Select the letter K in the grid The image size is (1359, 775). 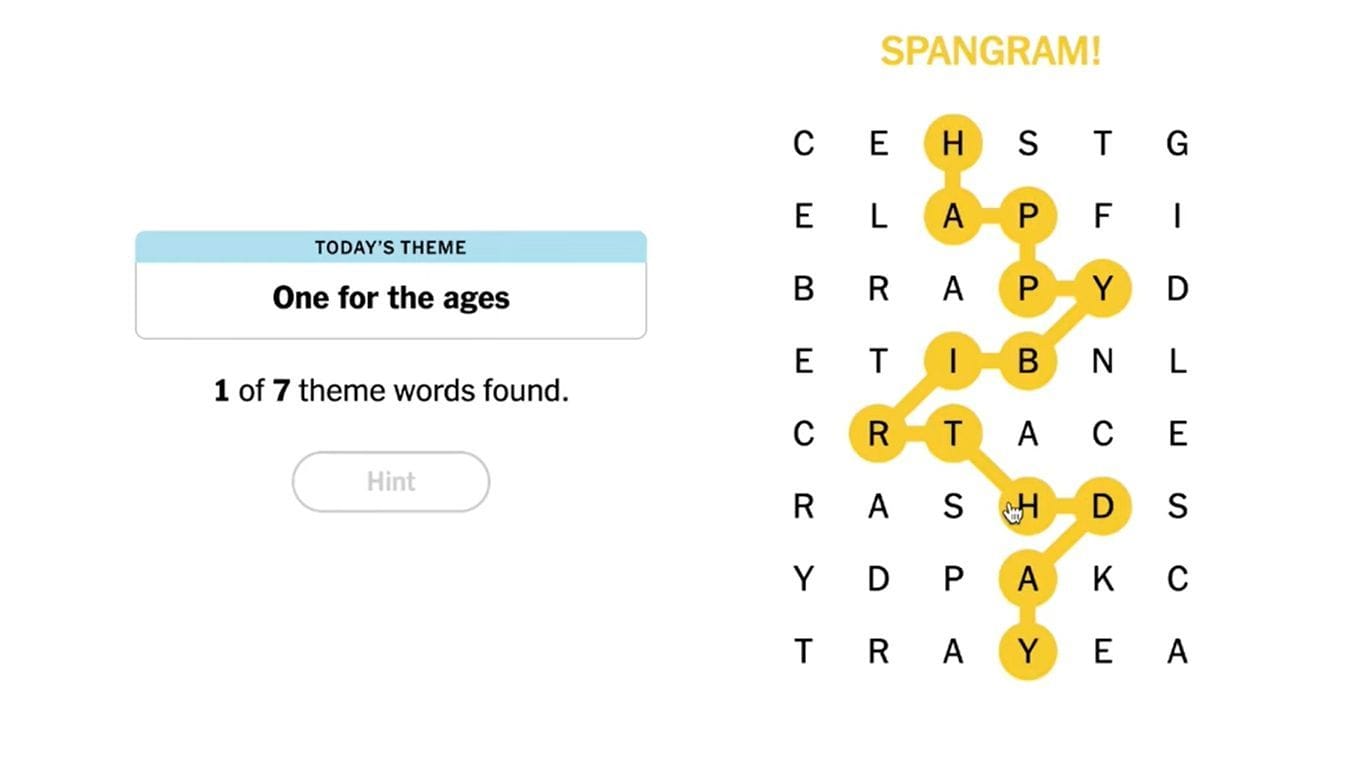(1102, 579)
